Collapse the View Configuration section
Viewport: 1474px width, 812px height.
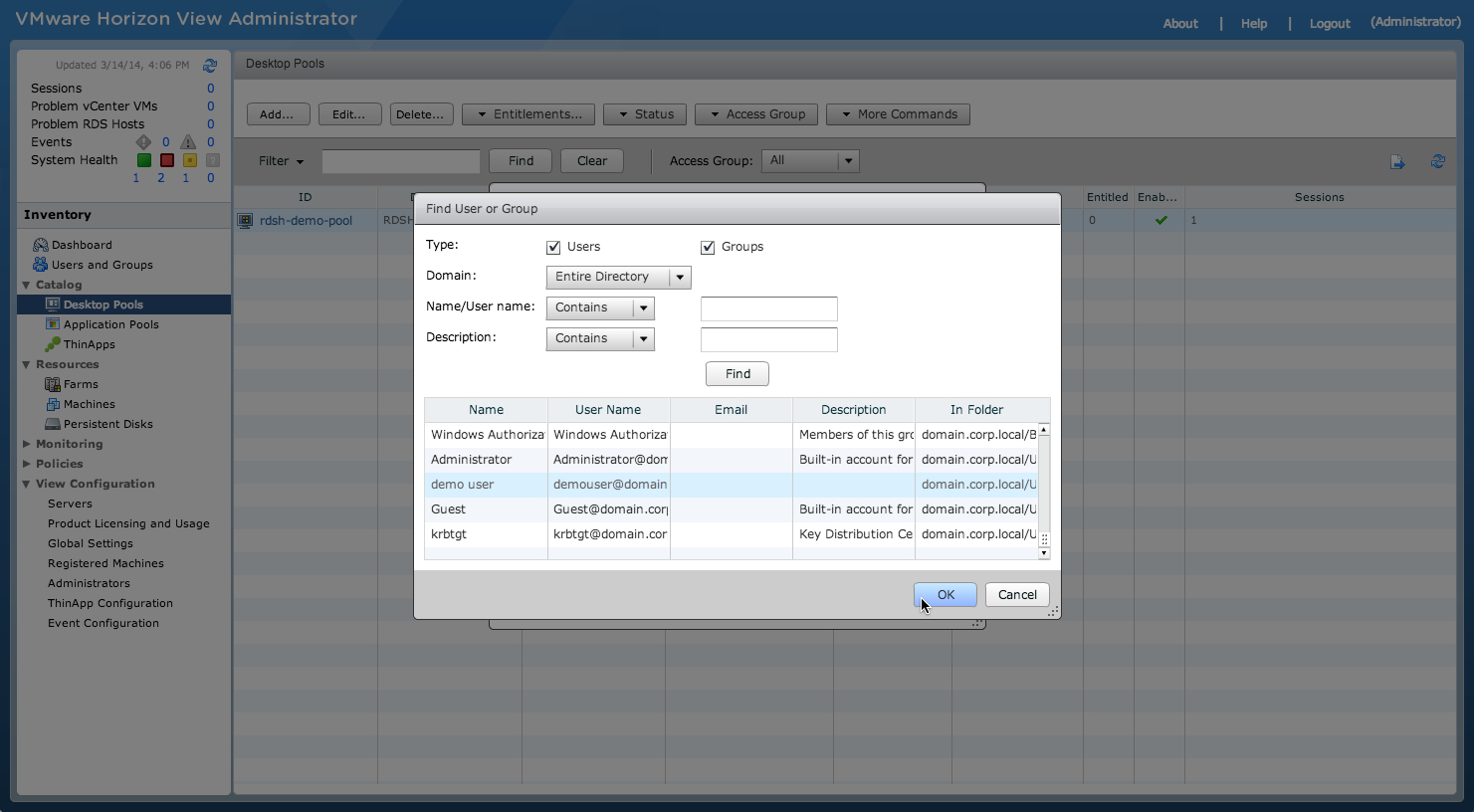[x=25, y=484]
